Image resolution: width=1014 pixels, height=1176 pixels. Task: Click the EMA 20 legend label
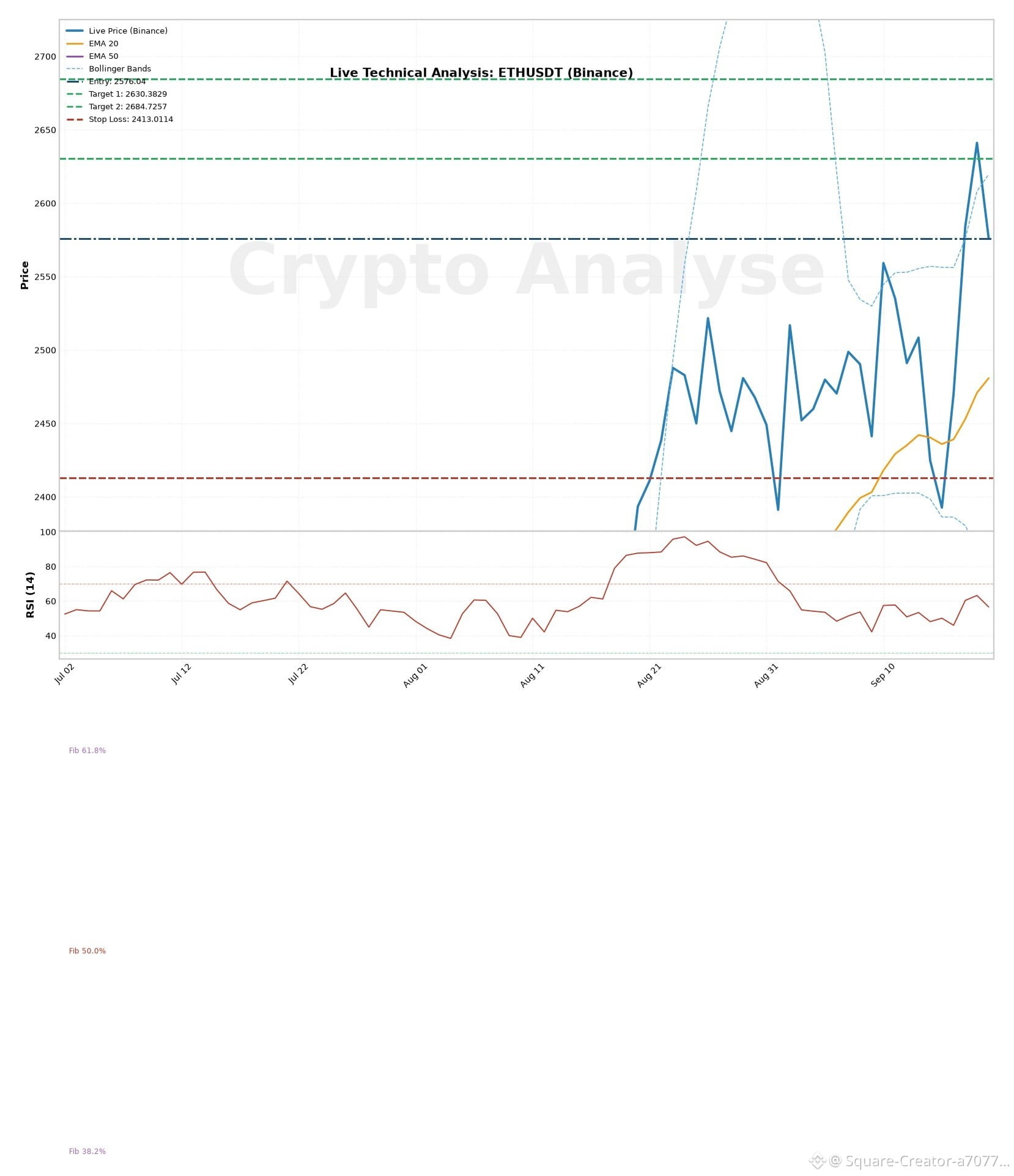coord(103,43)
